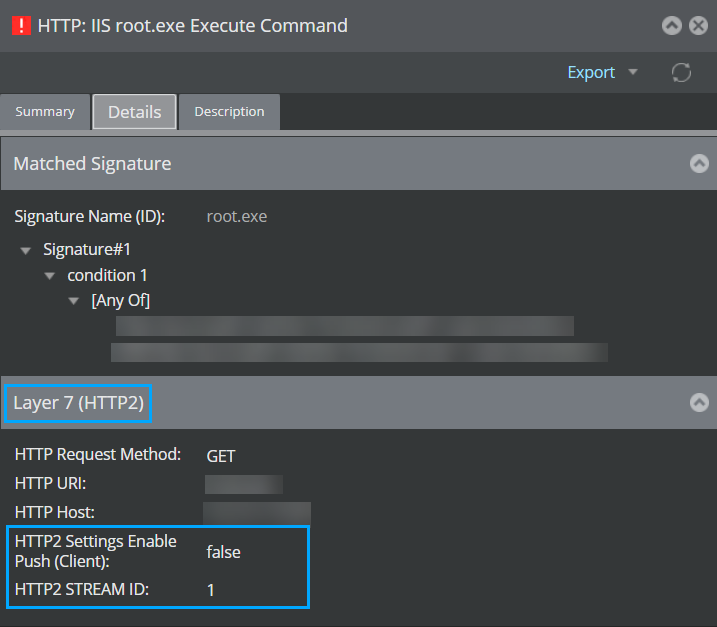Collapse the [Any Of] tree node

coord(74,301)
